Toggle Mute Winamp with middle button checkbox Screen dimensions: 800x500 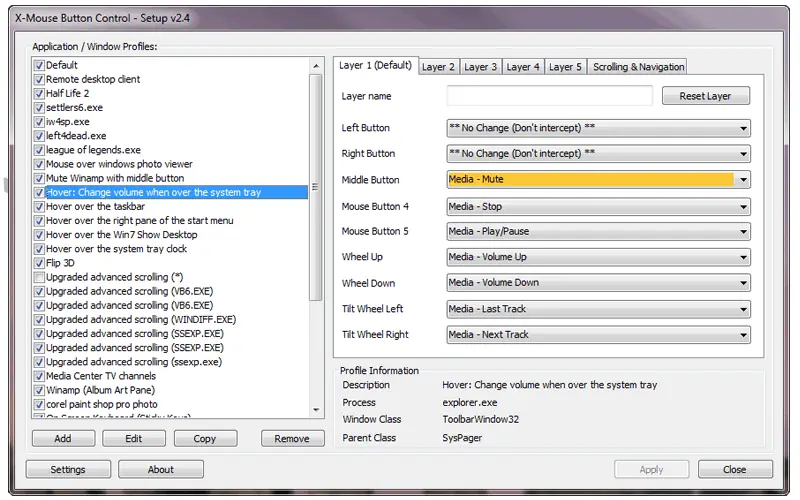coord(39,179)
